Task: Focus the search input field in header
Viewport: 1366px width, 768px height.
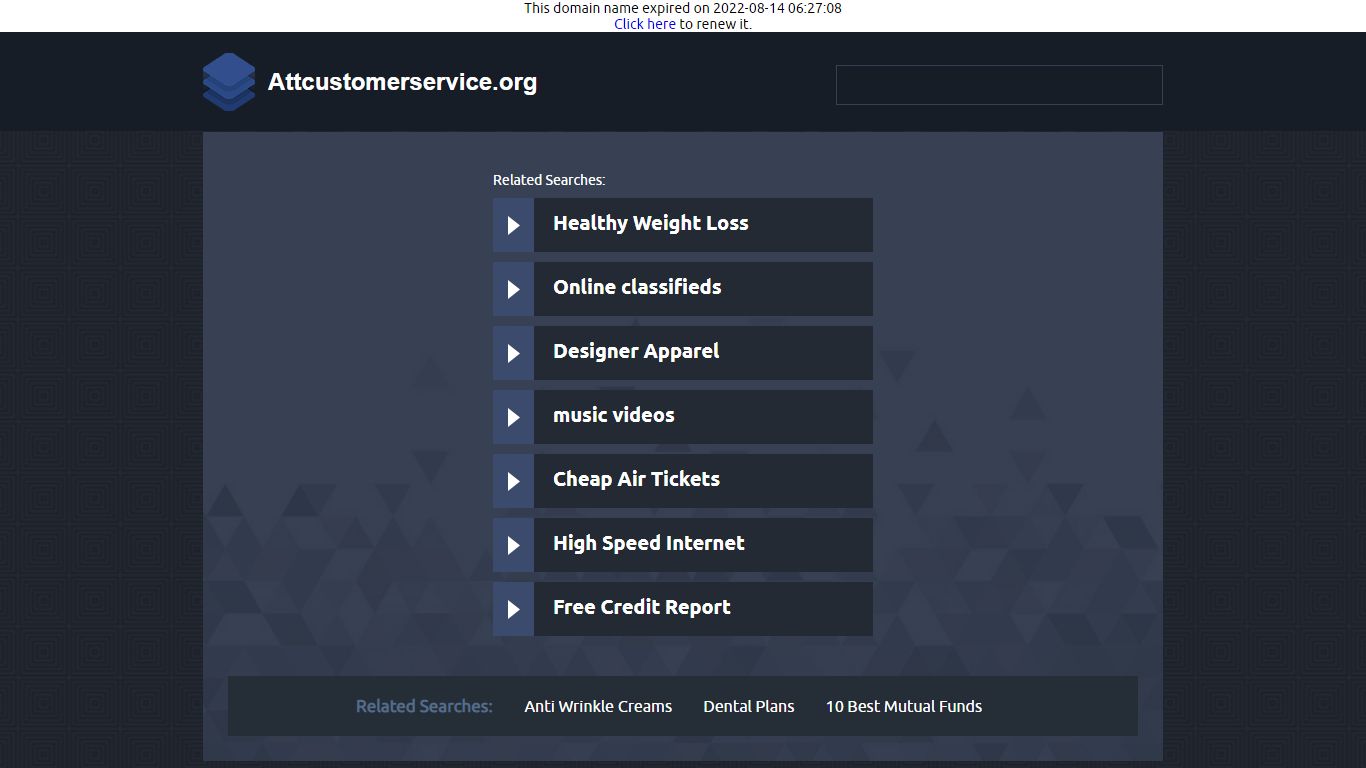Action: 999,85
